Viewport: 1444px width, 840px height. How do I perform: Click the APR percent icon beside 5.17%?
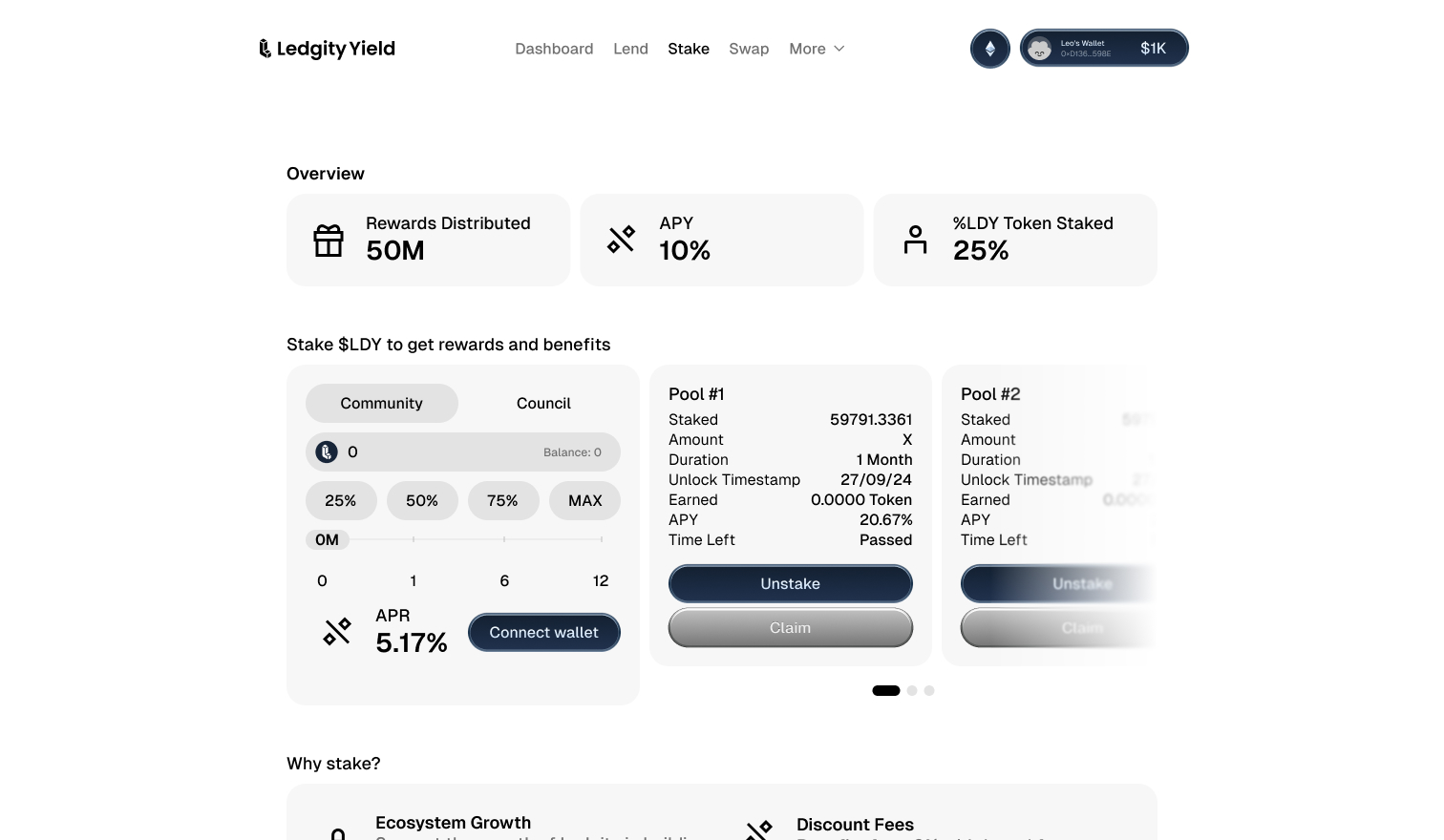pyautogui.click(x=337, y=632)
